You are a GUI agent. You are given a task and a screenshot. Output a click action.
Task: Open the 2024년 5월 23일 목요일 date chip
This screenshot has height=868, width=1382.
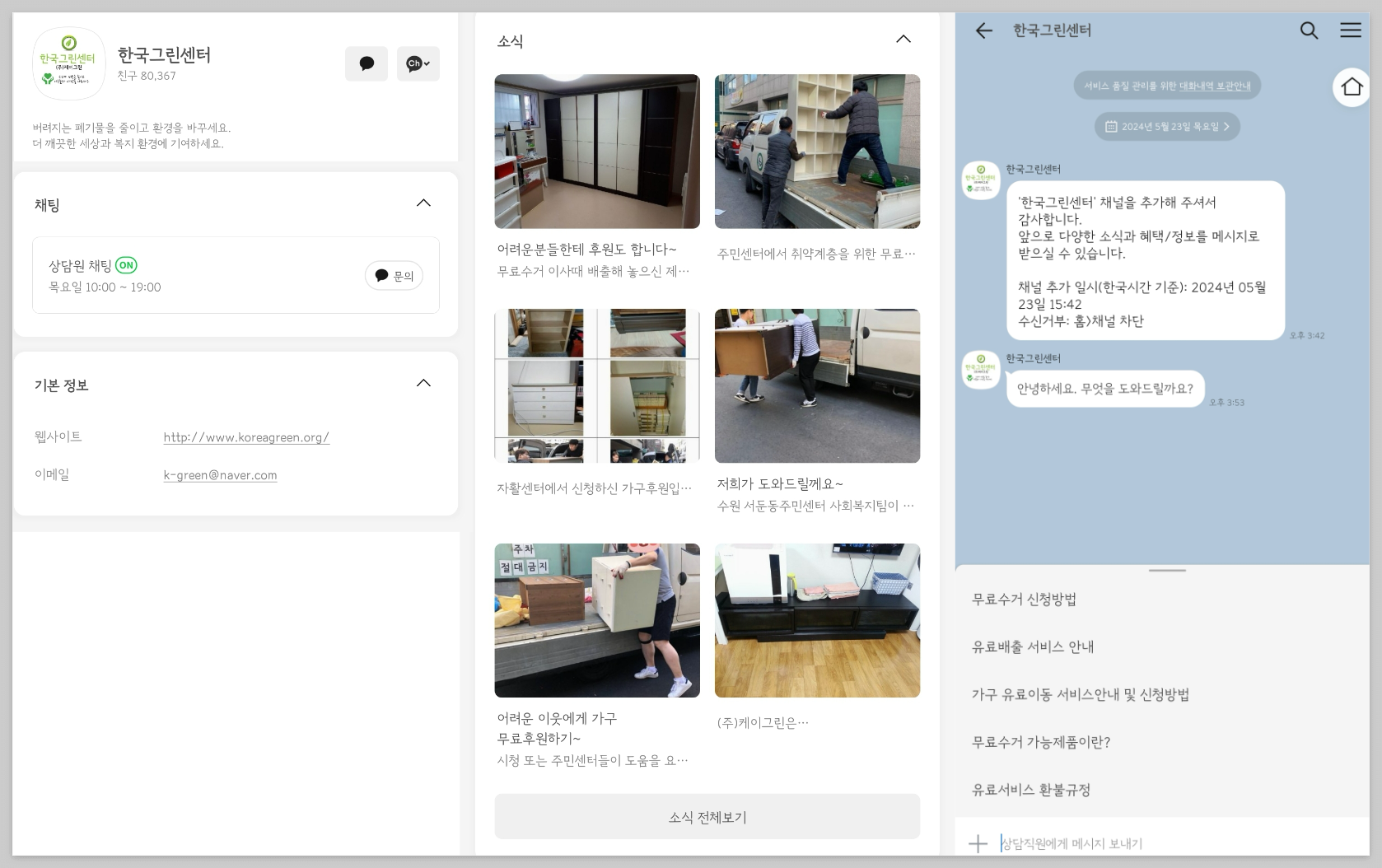pos(1167,126)
